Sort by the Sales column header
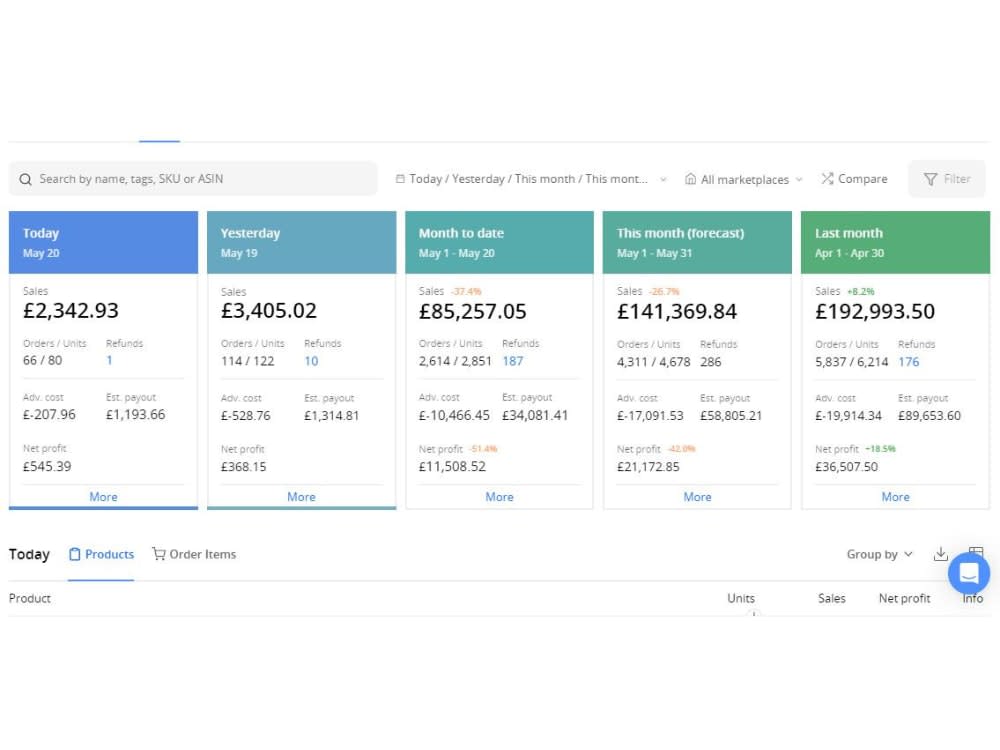1000x750 pixels. pyautogui.click(x=832, y=598)
